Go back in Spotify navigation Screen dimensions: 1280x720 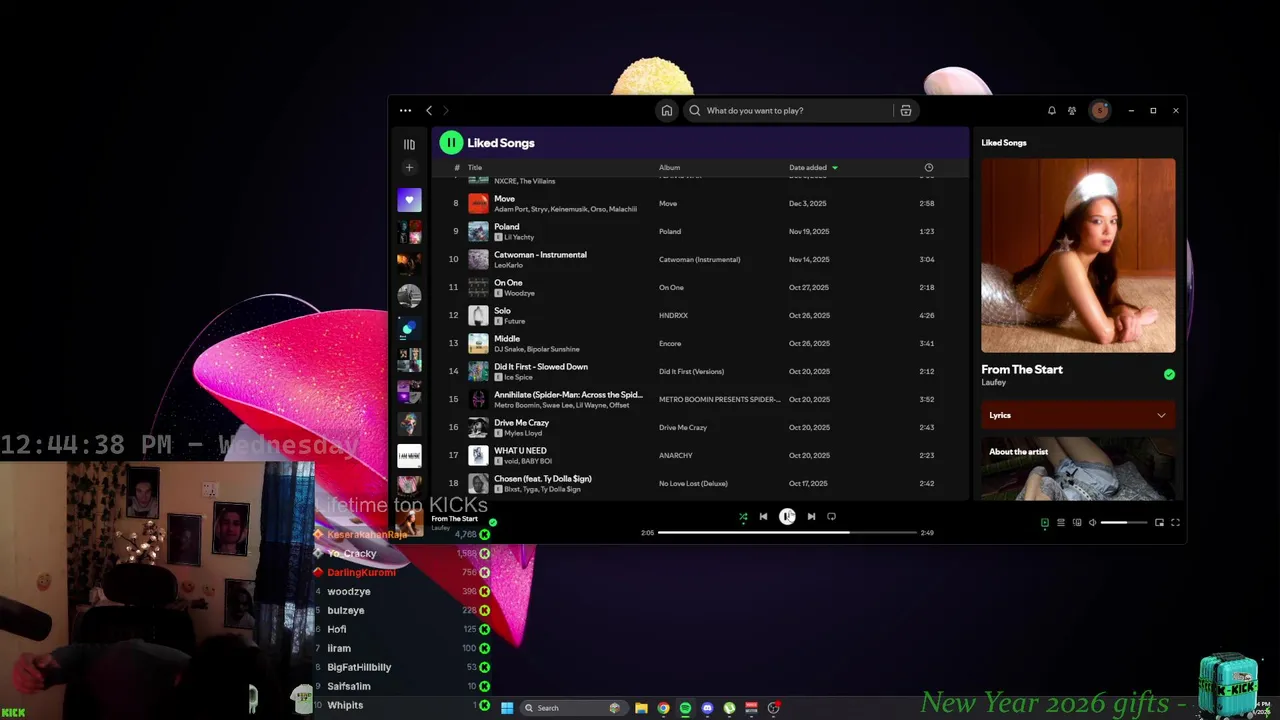coord(429,111)
